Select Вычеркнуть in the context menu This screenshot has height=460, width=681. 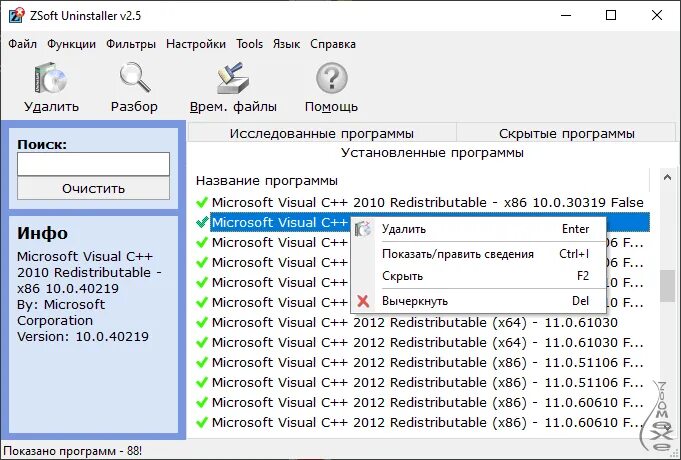(x=478, y=301)
